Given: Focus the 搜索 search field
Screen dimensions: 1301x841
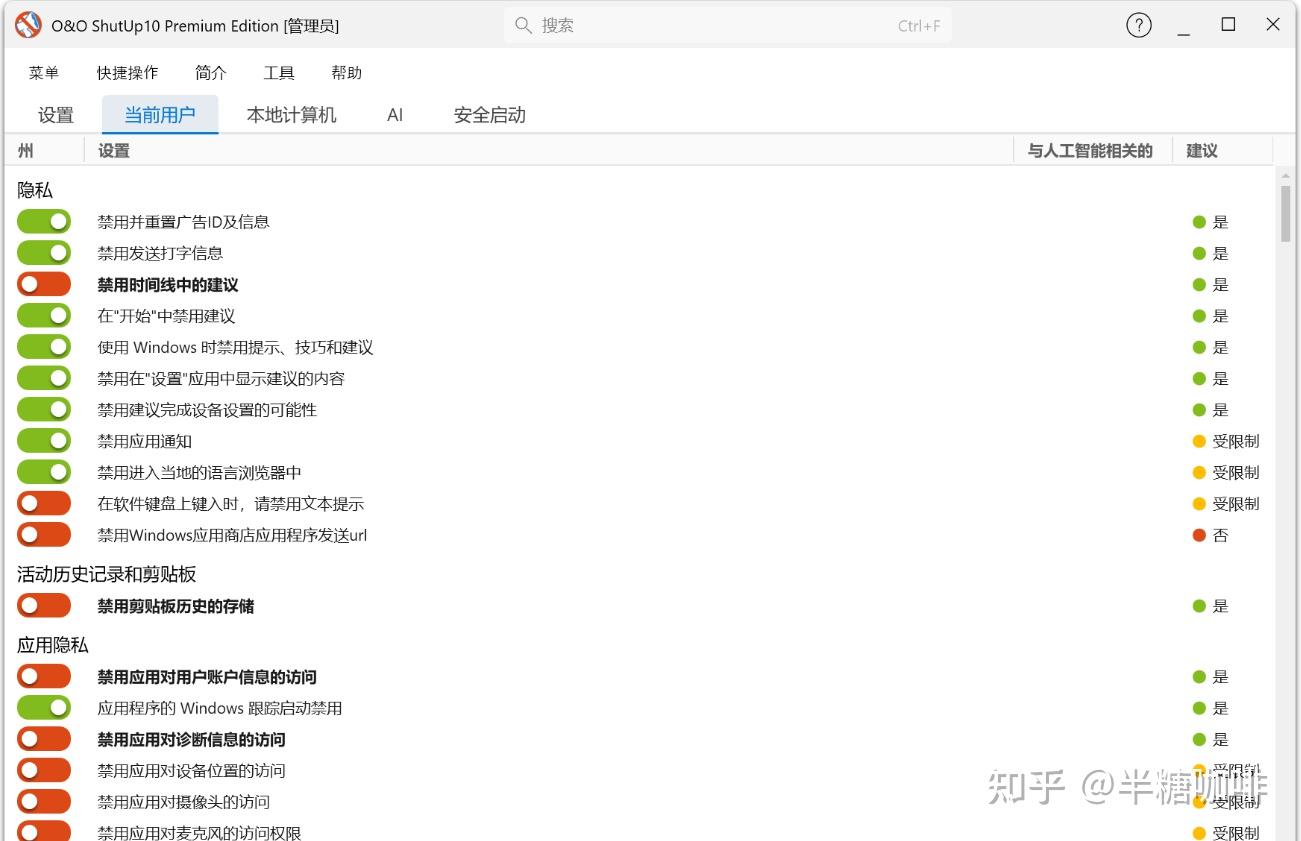Looking at the screenshot, I should tap(727, 25).
